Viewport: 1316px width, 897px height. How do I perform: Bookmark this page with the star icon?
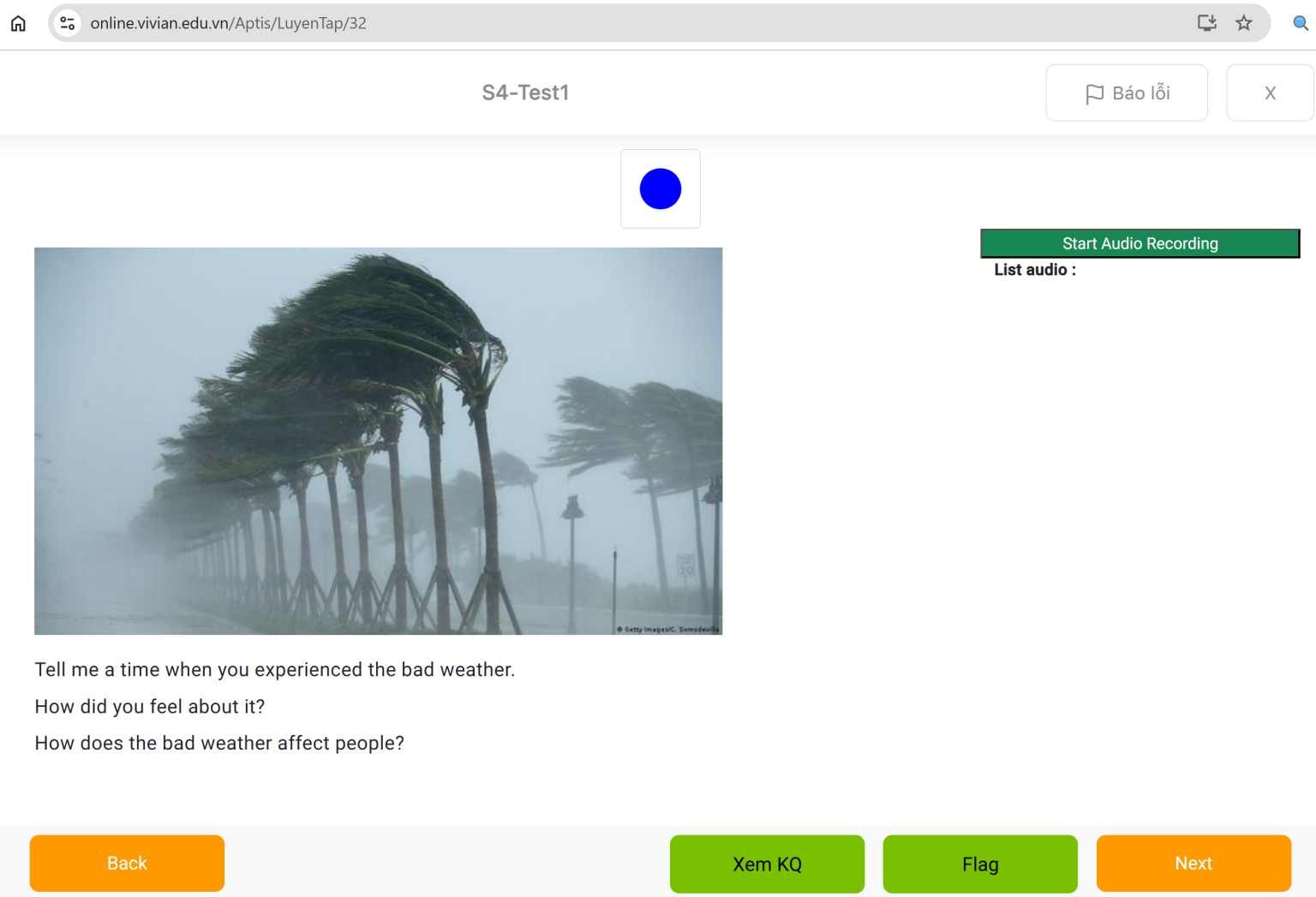[x=1244, y=23]
